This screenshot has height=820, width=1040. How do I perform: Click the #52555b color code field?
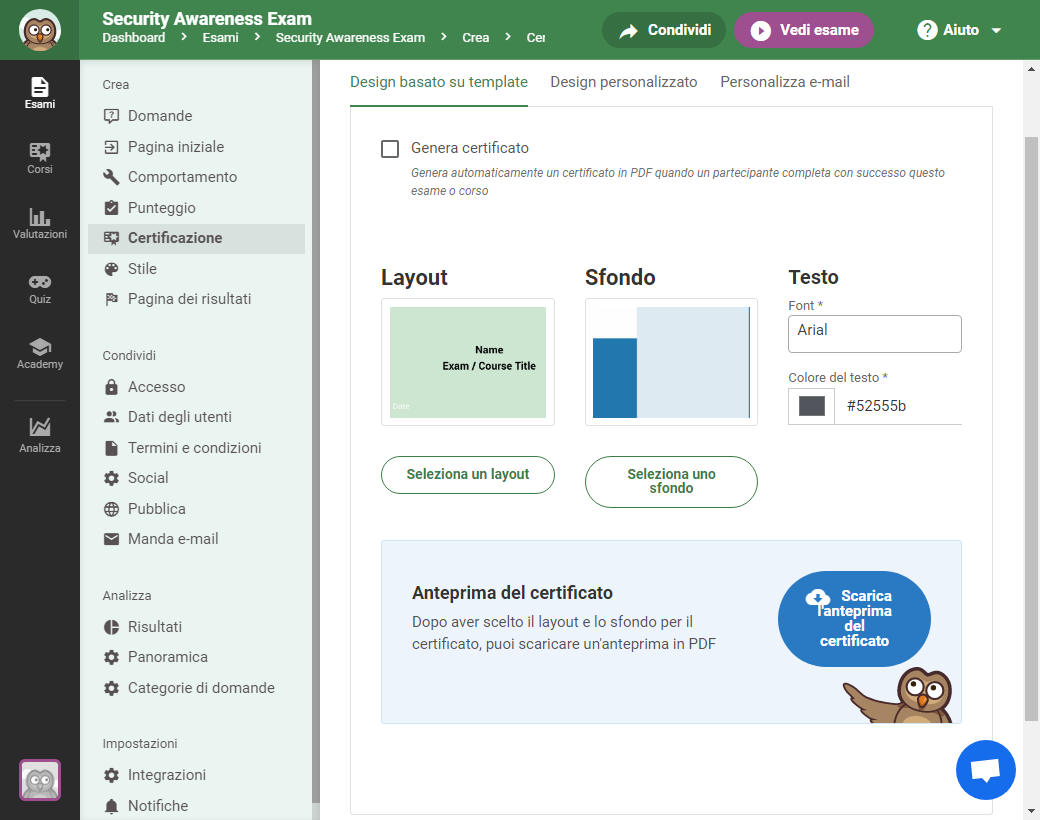click(899, 406)
